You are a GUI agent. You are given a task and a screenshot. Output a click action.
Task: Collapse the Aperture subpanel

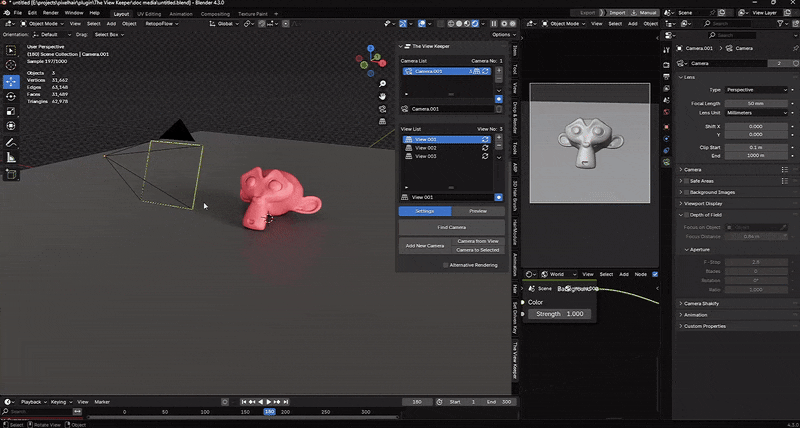(698, 250)
